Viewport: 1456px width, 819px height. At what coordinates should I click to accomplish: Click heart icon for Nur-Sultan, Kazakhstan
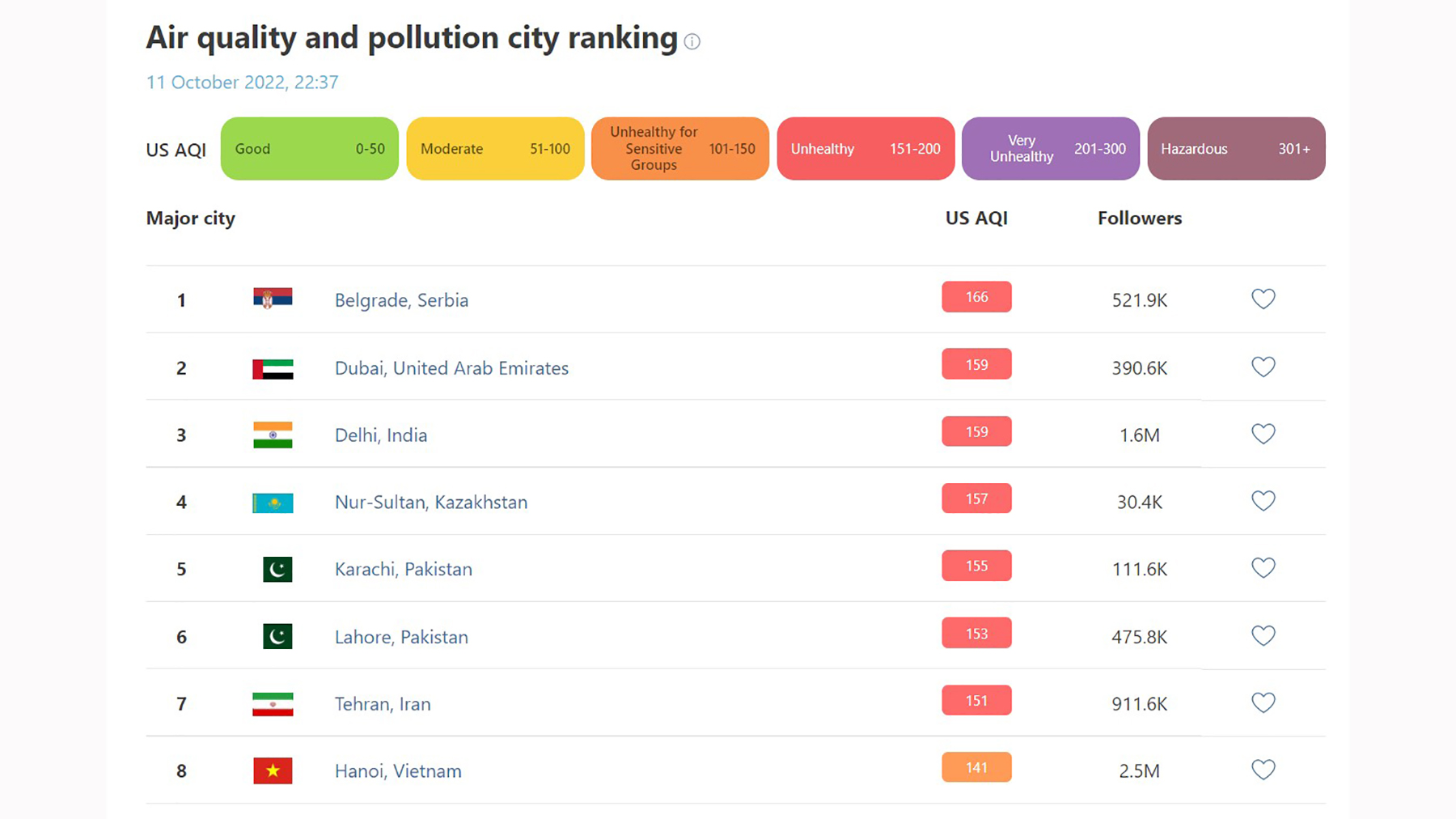1263,501
